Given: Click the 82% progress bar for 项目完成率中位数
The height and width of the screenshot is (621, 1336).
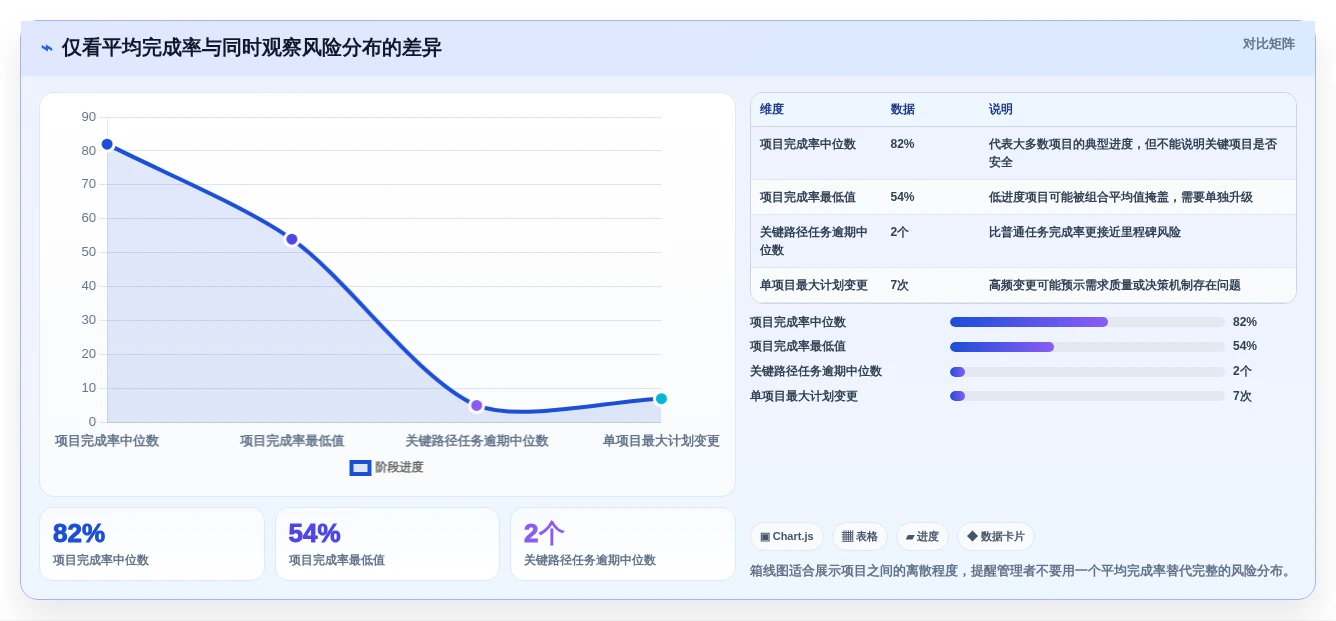Looking at the screenshot, I should click(x=1087, y=322).
